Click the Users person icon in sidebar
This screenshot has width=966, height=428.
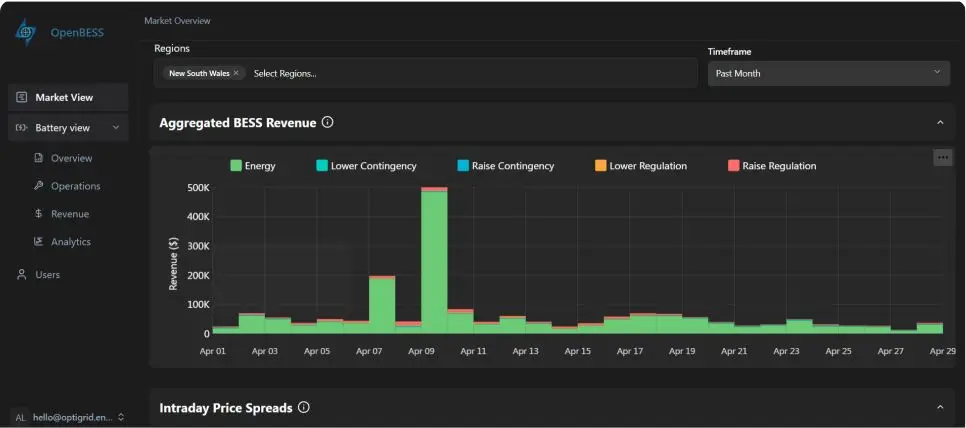[x=21, y=275]
